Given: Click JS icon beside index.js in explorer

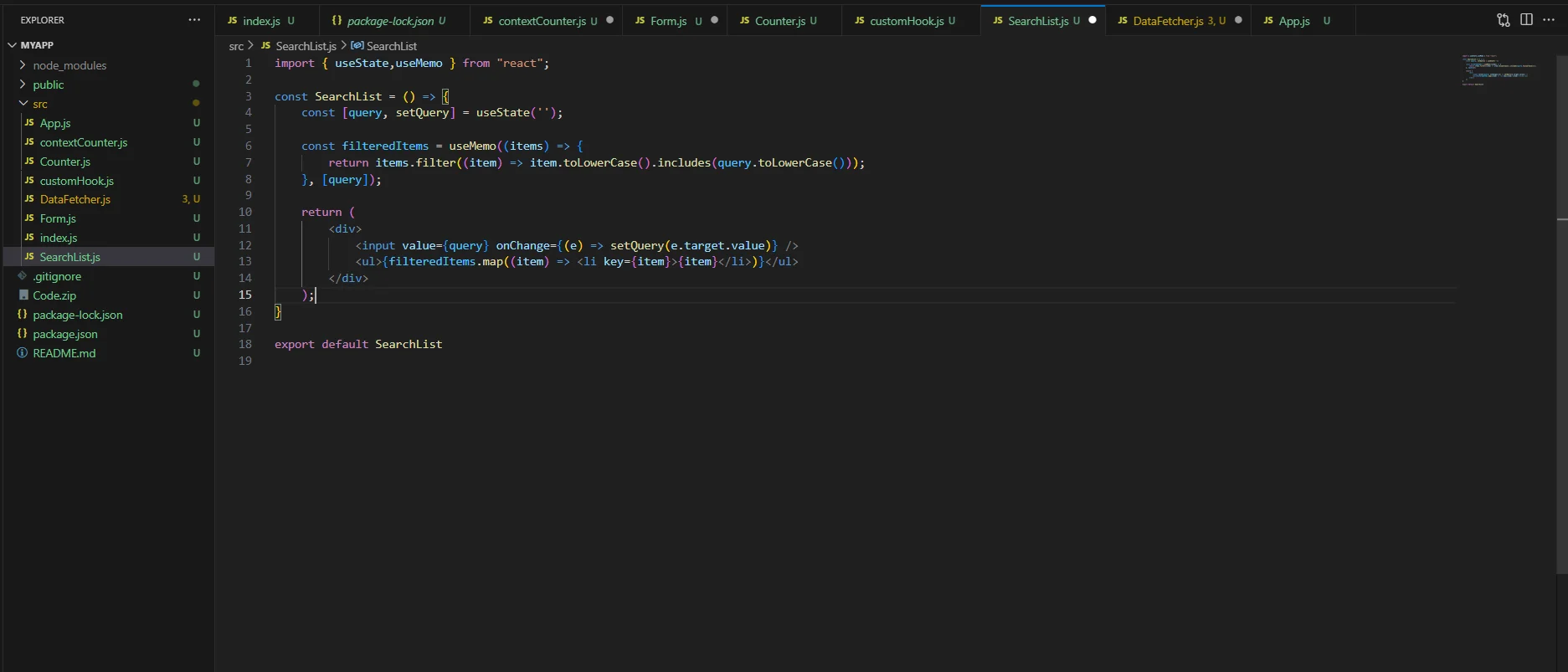Looking at the screenshot, I should tap(29, 238).
